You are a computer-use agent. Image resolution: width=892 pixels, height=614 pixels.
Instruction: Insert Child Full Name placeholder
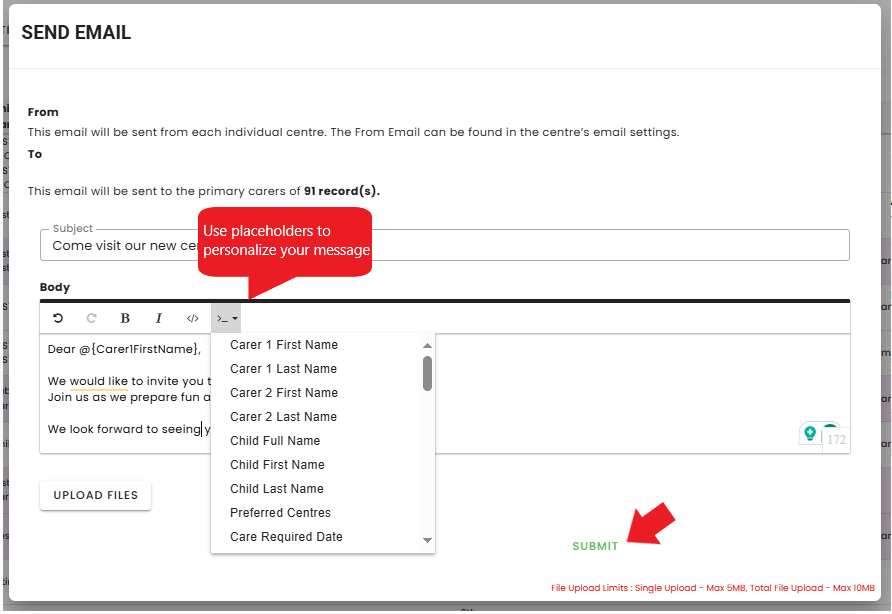(275, 440)
